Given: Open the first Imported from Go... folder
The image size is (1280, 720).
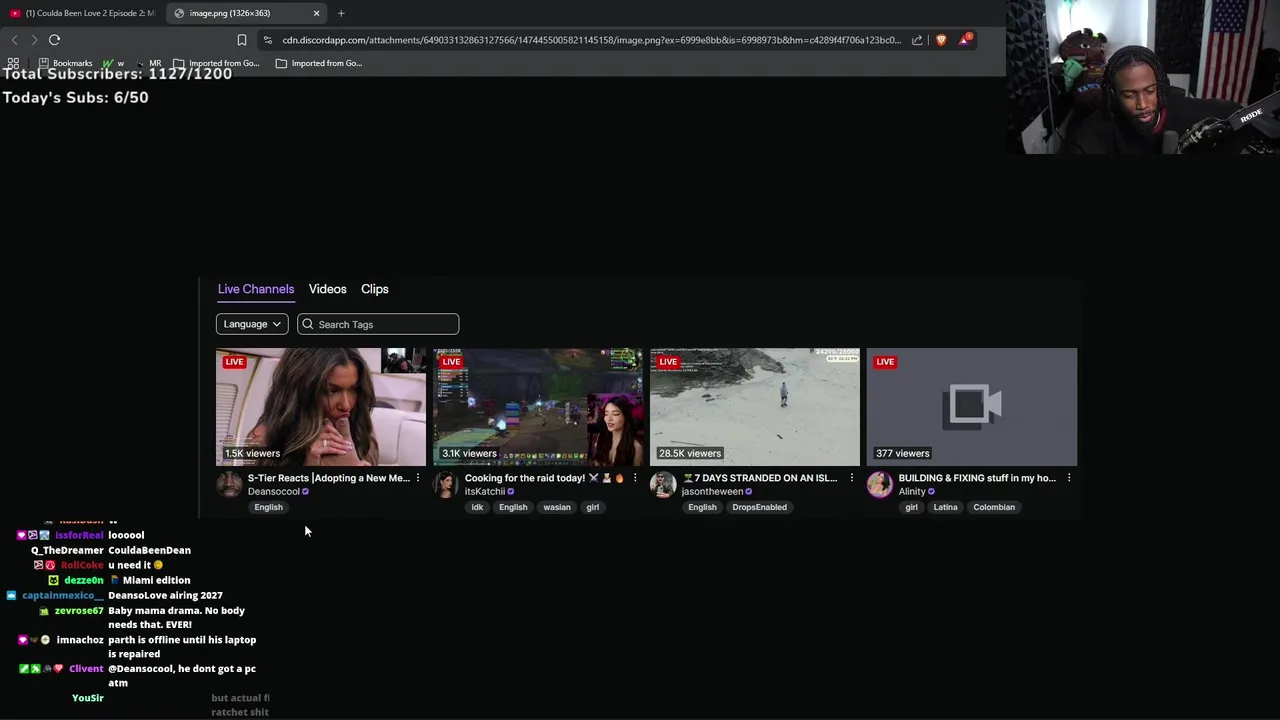Looking at the screenshot, I should click(216, 63).
